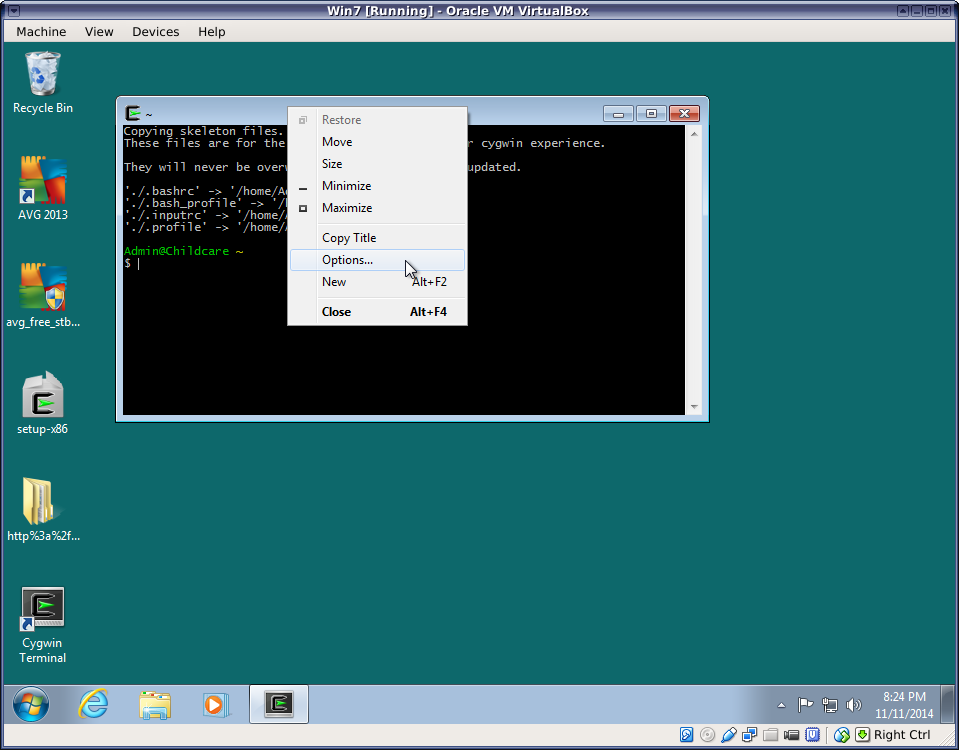The width and height of the screenshot is (959, 750).
Task: Click the network tray icon
Action: click(829, 705)
